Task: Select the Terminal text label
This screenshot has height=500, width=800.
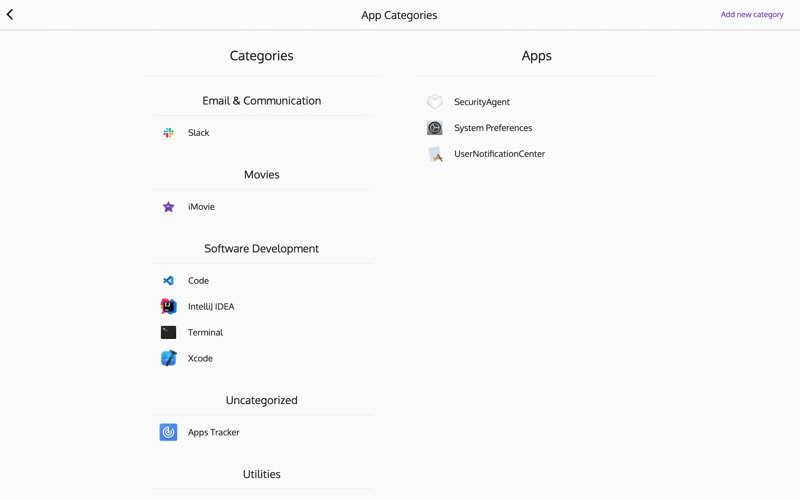Action: point(205,333)
